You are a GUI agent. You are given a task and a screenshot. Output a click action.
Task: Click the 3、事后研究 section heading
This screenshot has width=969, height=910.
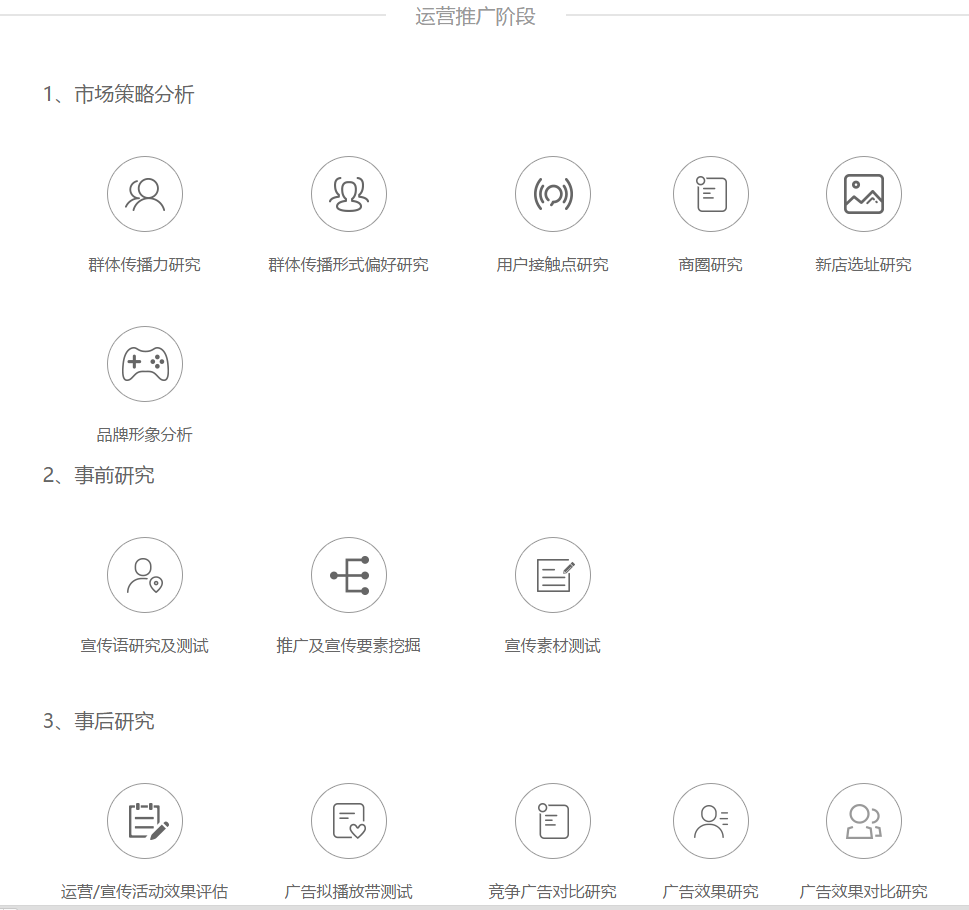point(99,722)
